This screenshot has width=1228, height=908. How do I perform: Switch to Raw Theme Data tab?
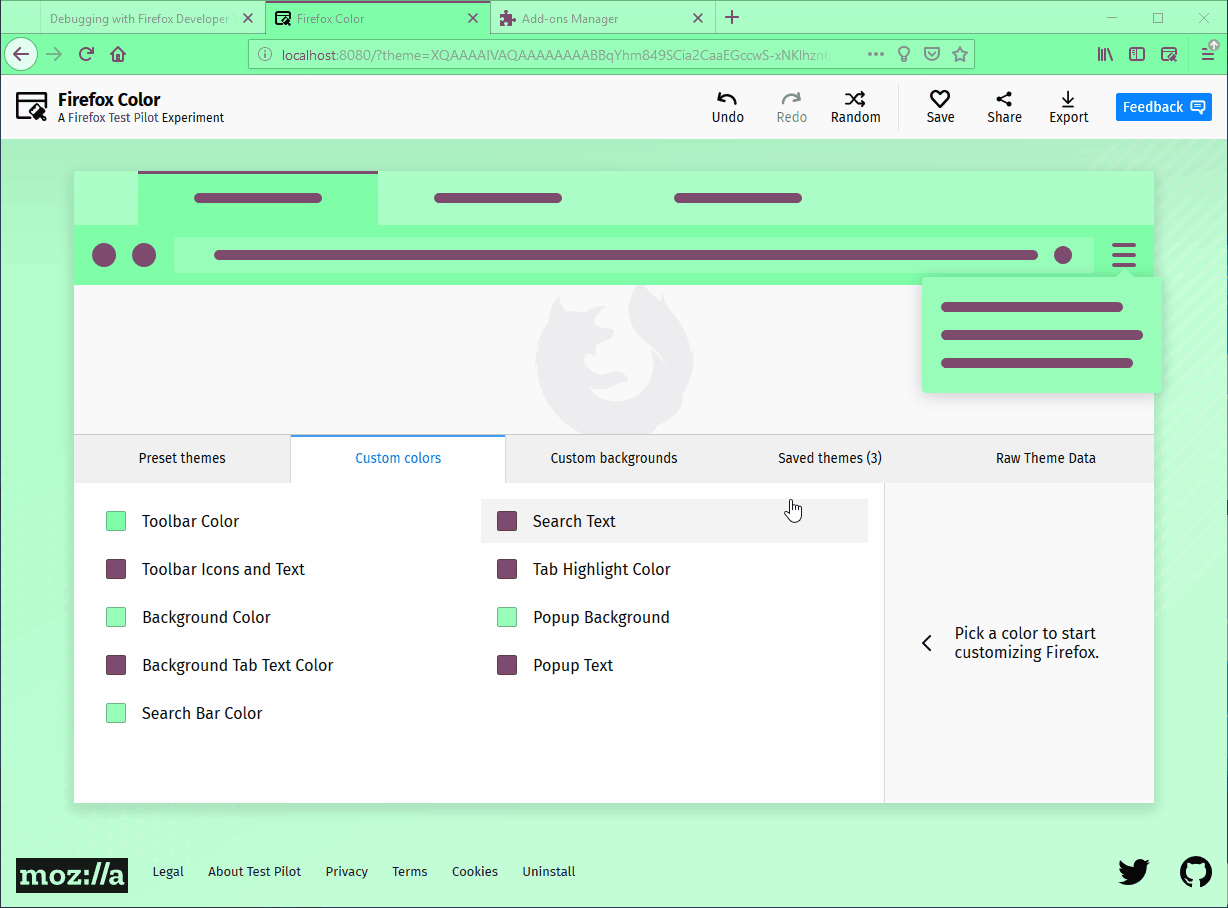tap(1046, 459)
